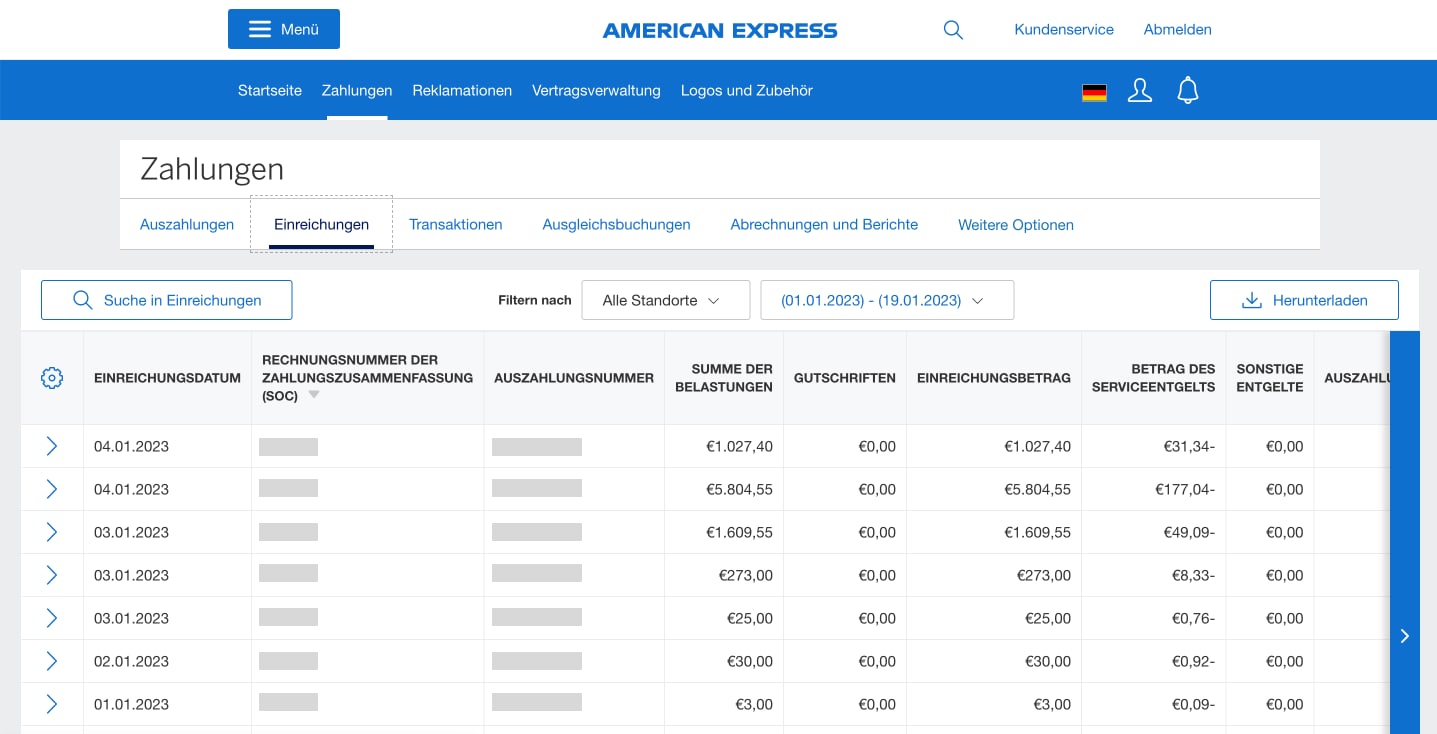Click the American Express logo

point(719,30)
